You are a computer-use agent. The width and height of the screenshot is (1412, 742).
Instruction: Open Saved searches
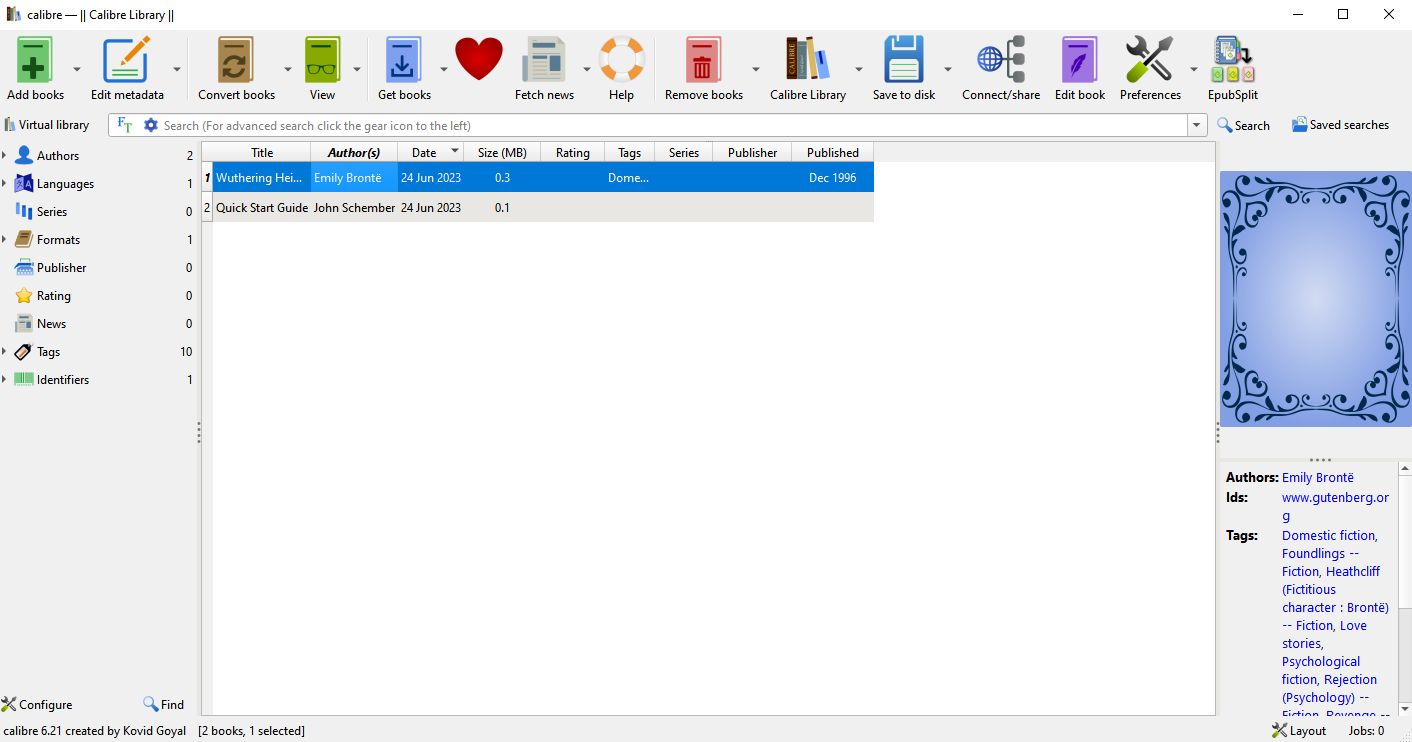(1340, 125)
